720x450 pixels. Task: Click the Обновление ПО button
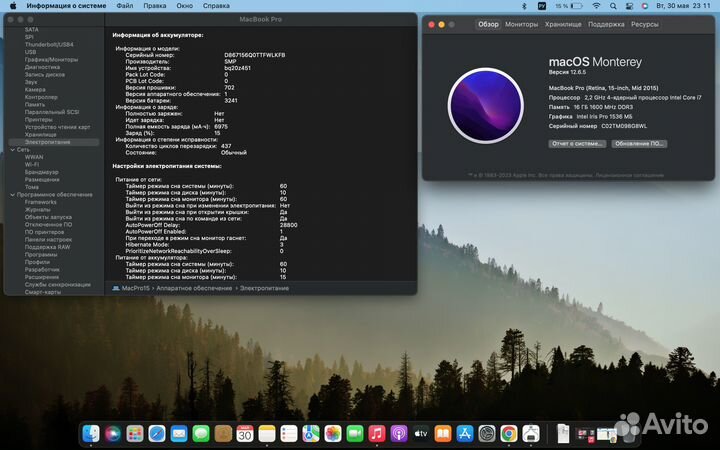pos(639,144)
